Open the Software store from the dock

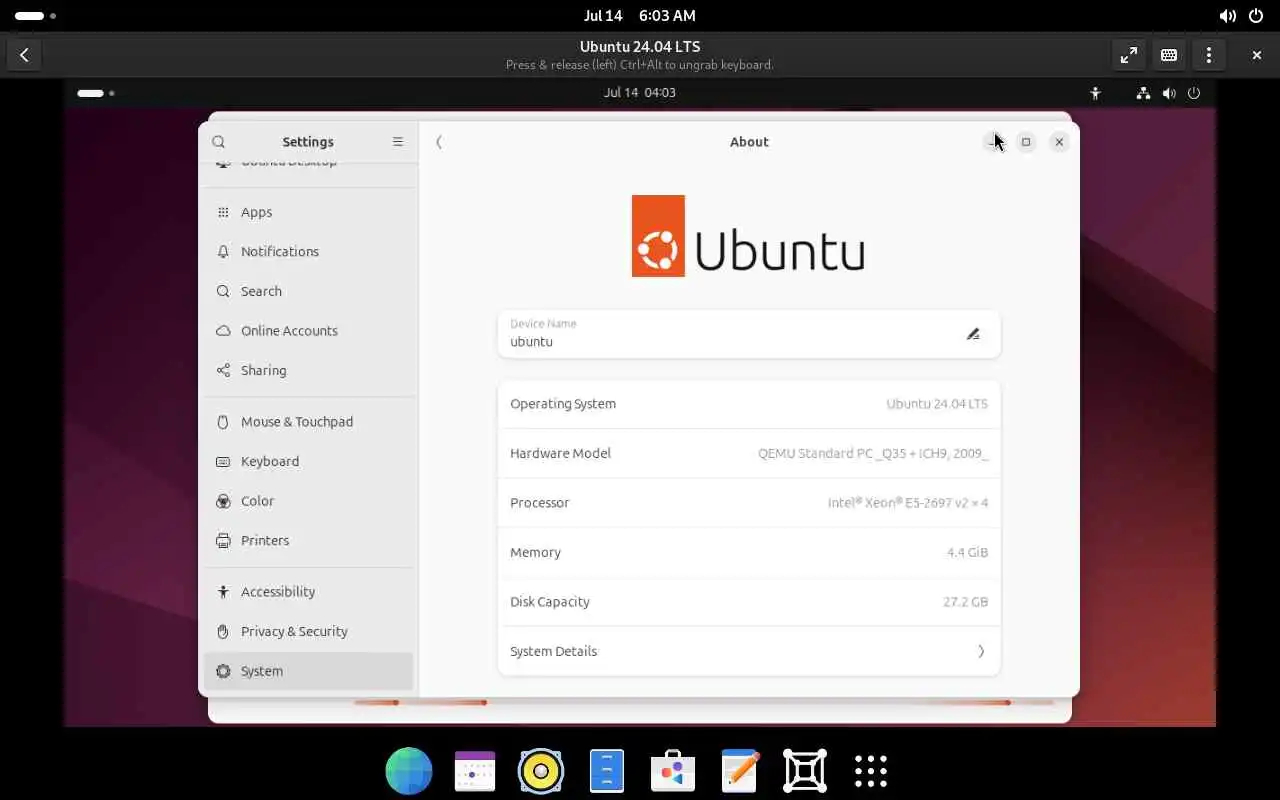pos(673,771)
